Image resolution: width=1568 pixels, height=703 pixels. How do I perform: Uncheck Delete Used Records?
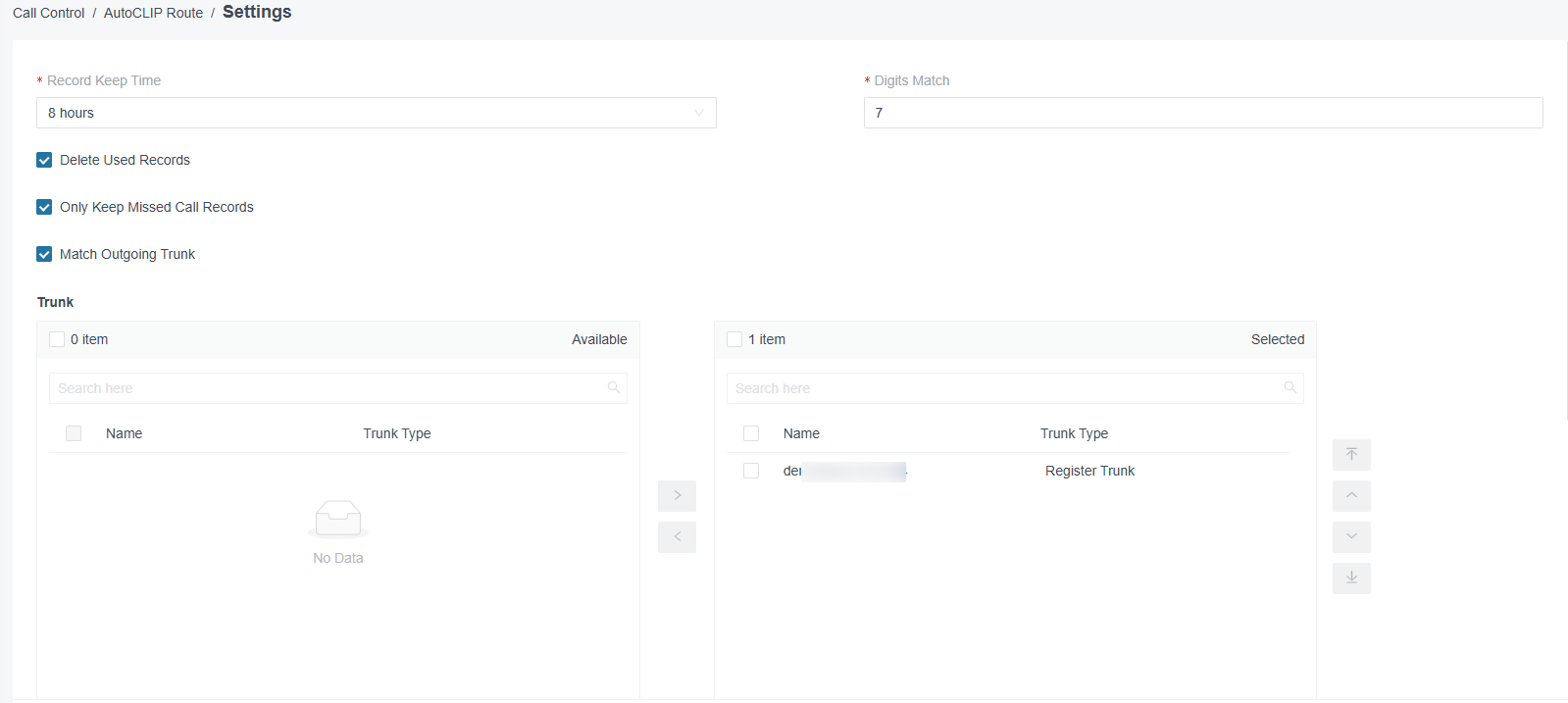click(x=44, y=160)
